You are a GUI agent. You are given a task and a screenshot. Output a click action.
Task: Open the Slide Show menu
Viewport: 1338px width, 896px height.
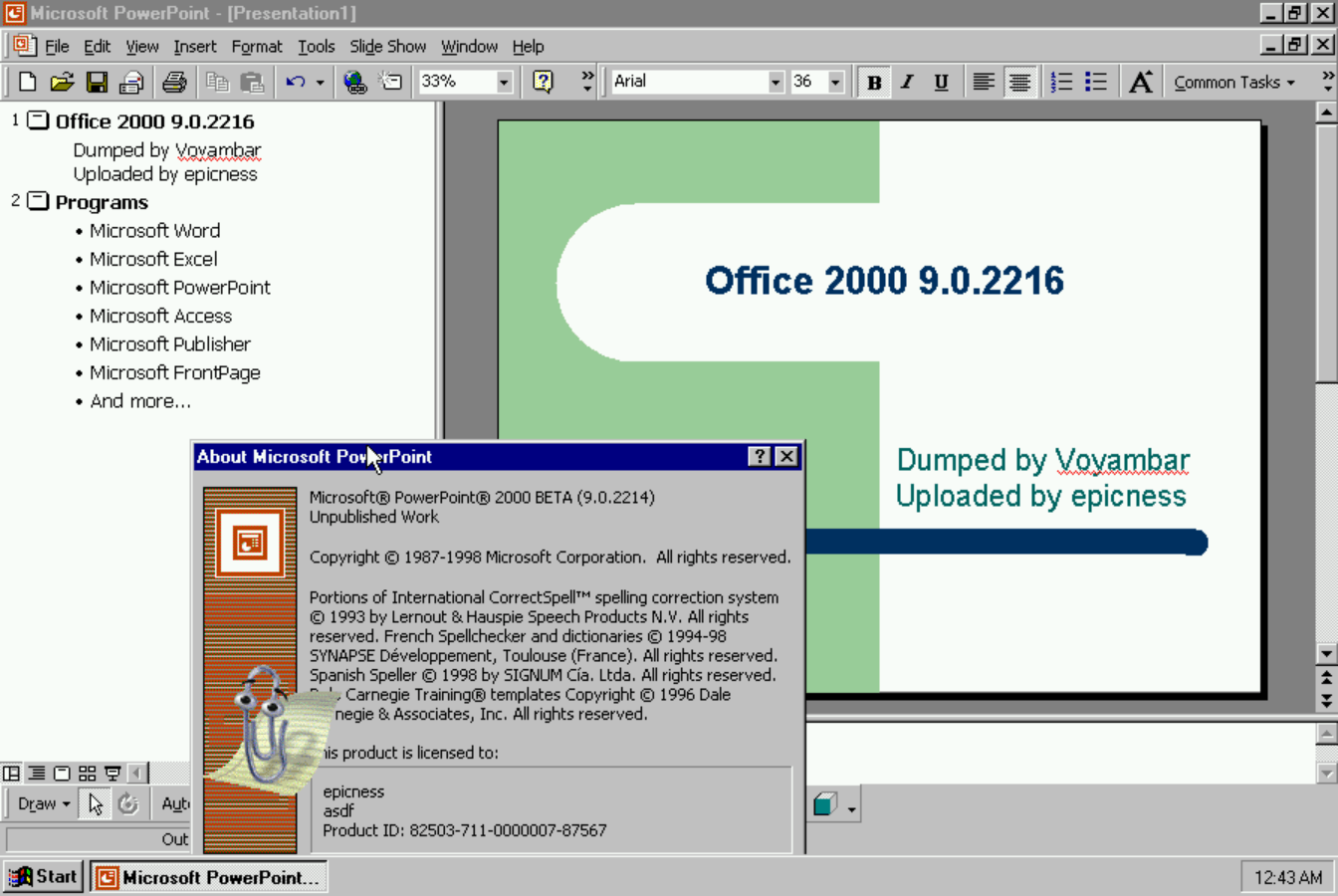click(x=387, y=46)
